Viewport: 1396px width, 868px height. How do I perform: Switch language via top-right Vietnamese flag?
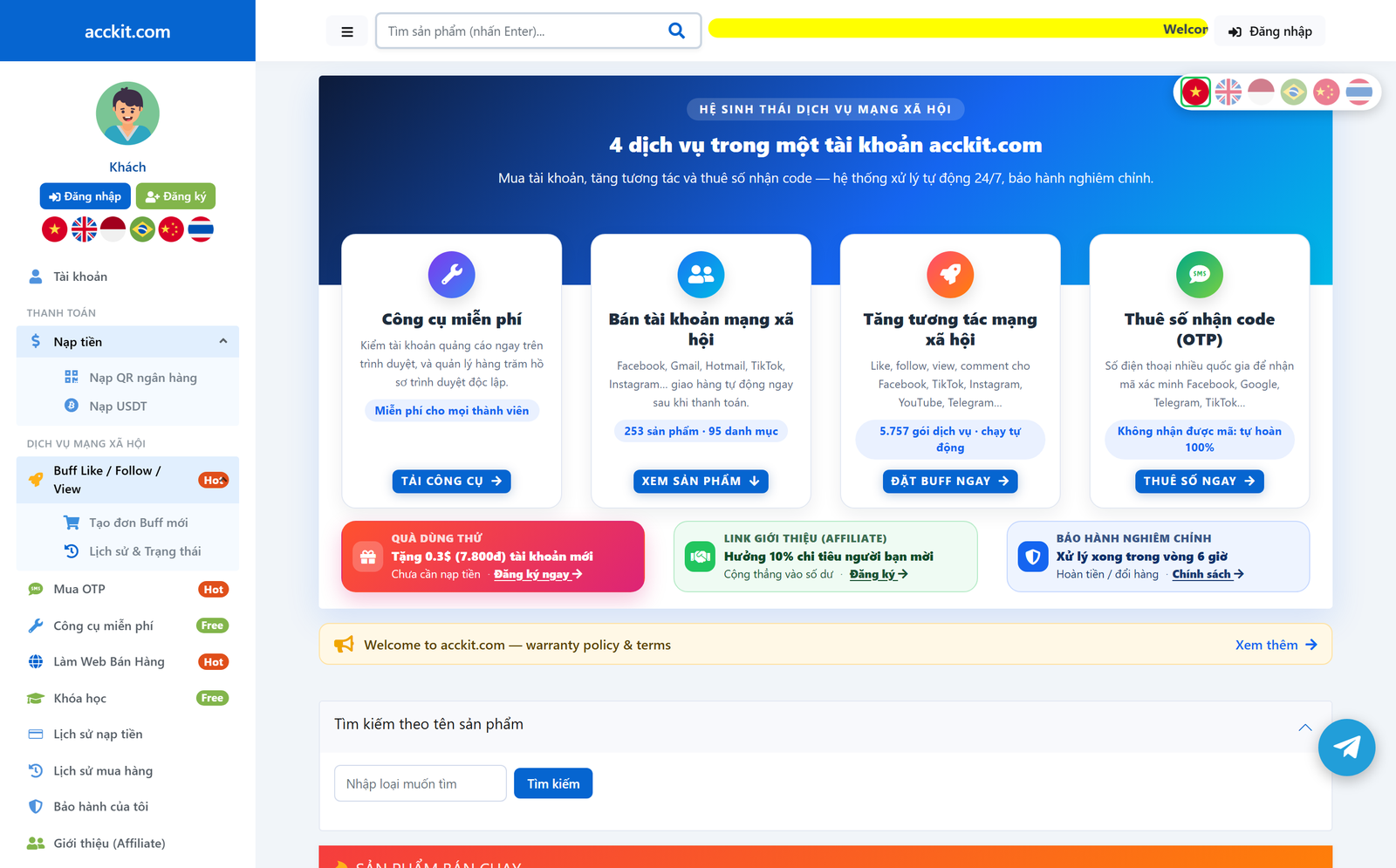tap(1195, 92)
